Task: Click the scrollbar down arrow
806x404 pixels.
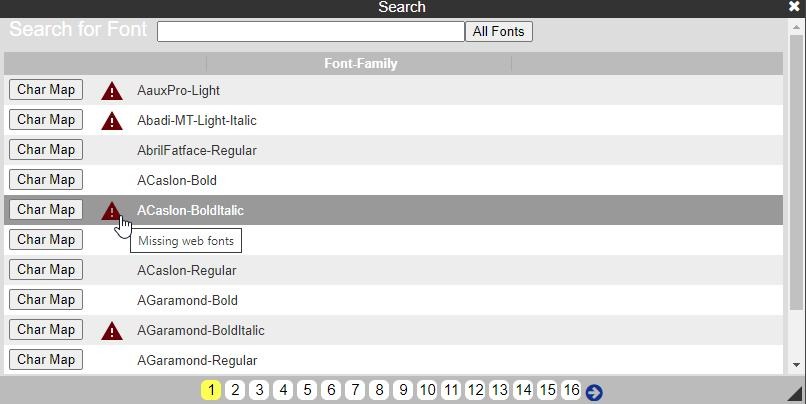Action: tap(796, 364)
